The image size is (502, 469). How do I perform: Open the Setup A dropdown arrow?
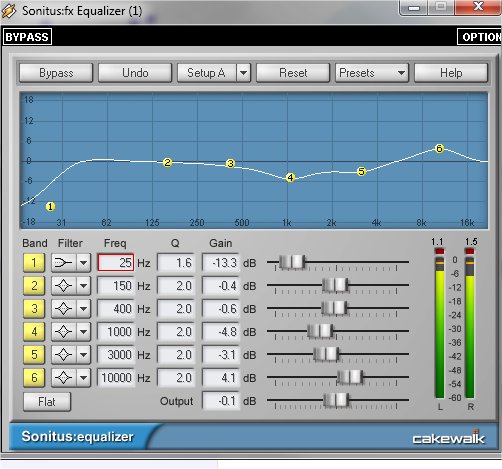point(244,73)
